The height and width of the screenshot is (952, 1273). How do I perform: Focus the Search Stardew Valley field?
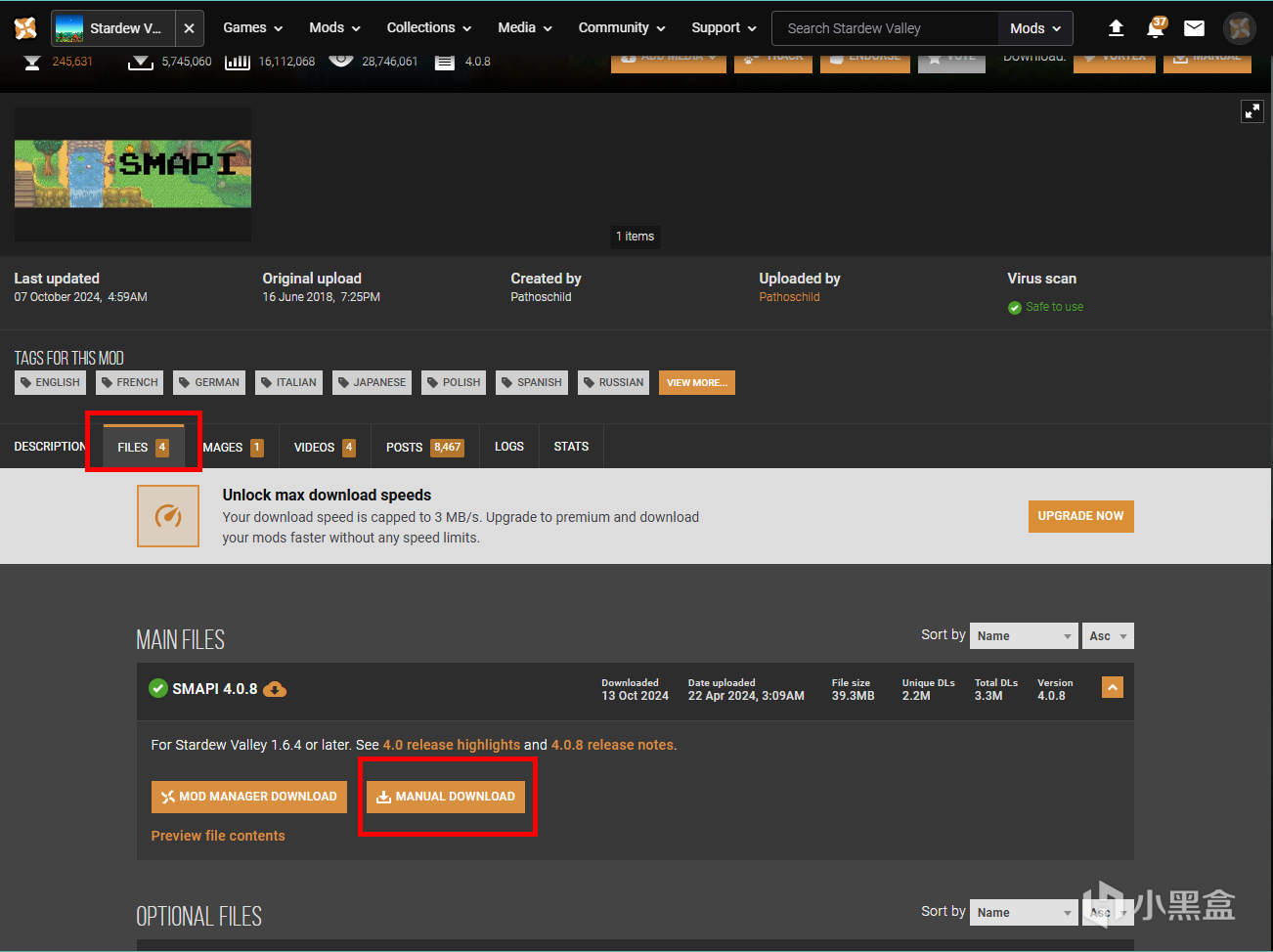[886, 28]
